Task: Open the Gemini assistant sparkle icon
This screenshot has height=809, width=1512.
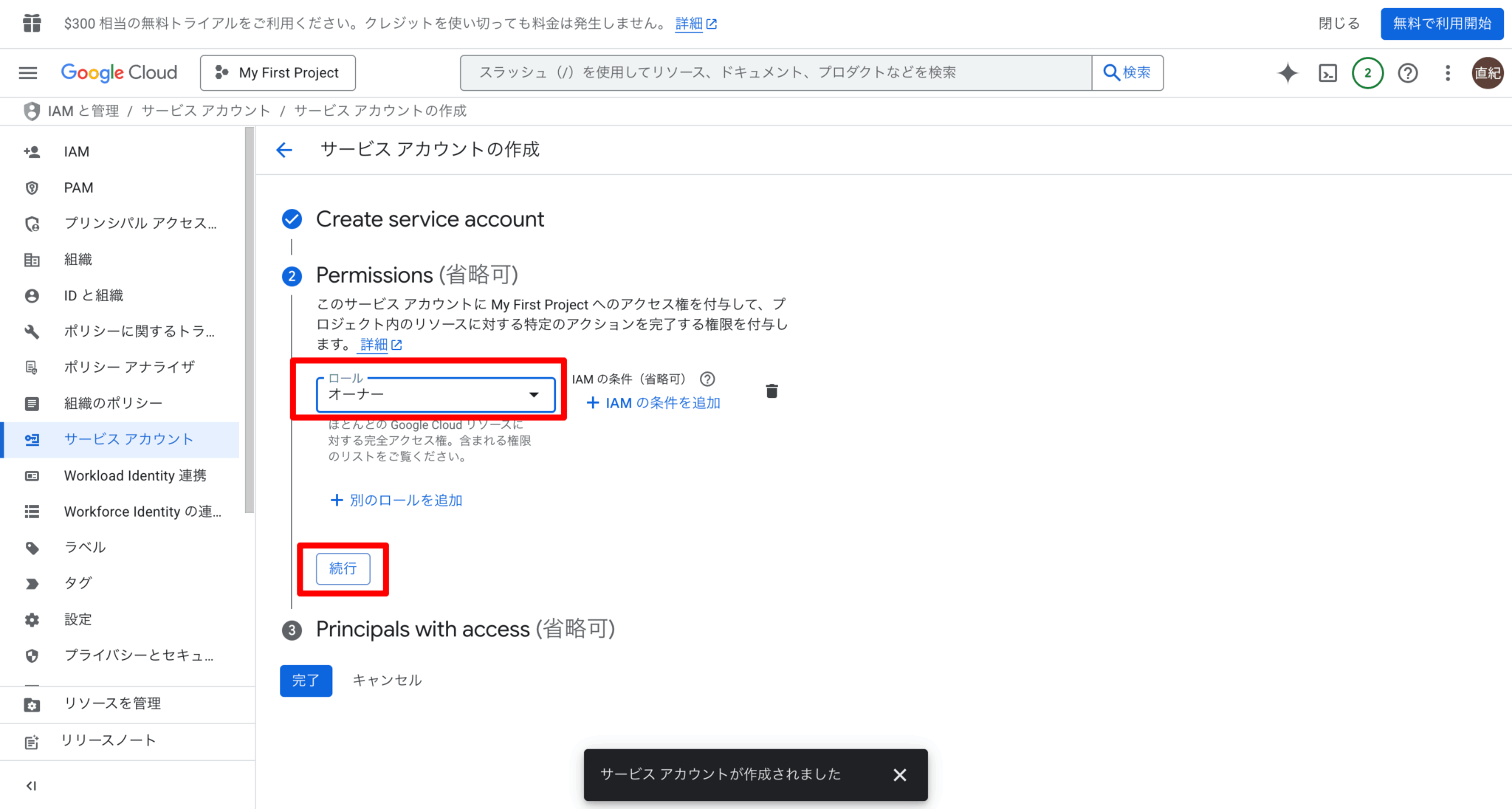Action: [x=1287, y=73]
